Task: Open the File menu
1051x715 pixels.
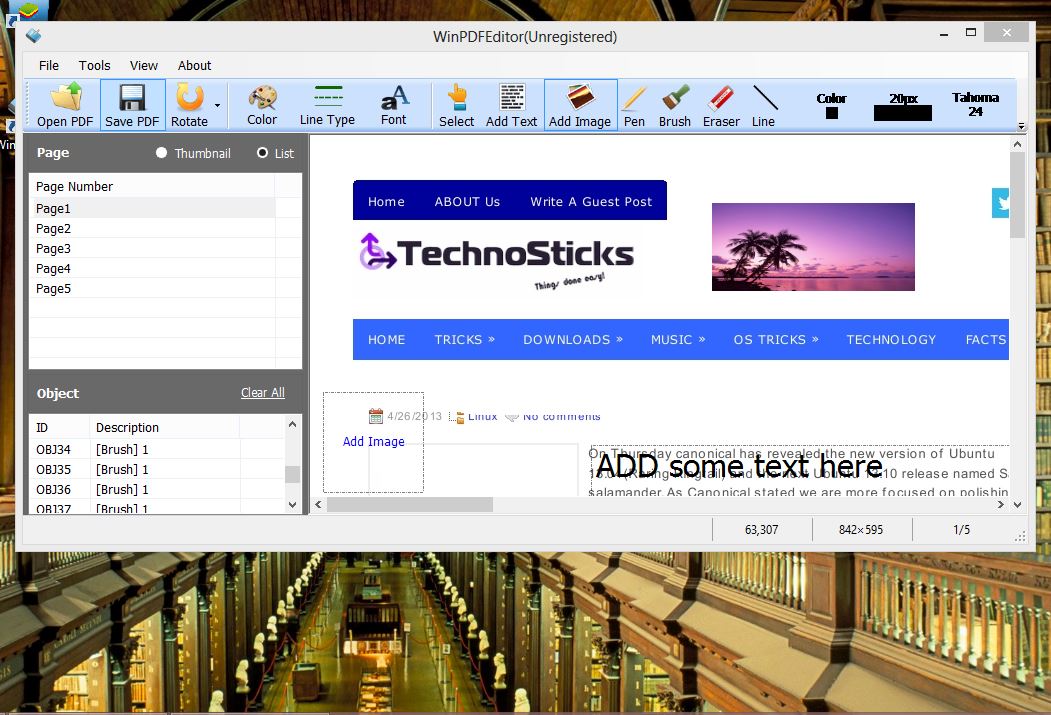Action: pos(49,65)
